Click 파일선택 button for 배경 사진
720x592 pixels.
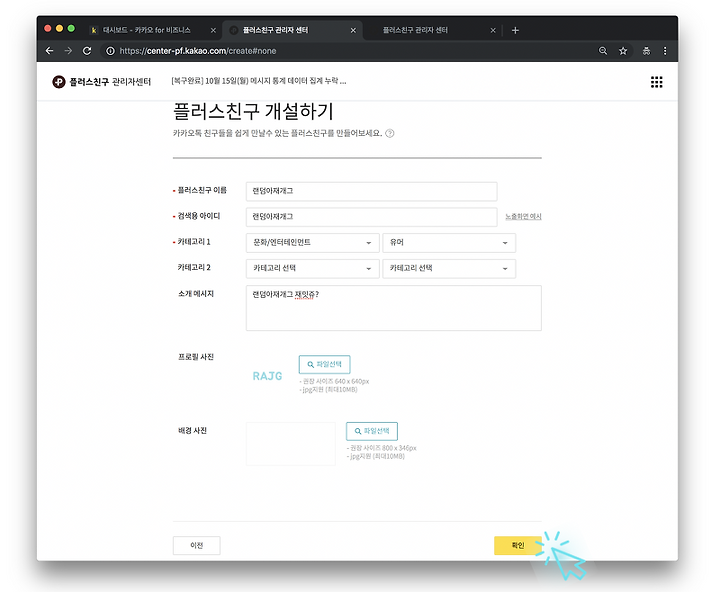click(x=371, y=431)
